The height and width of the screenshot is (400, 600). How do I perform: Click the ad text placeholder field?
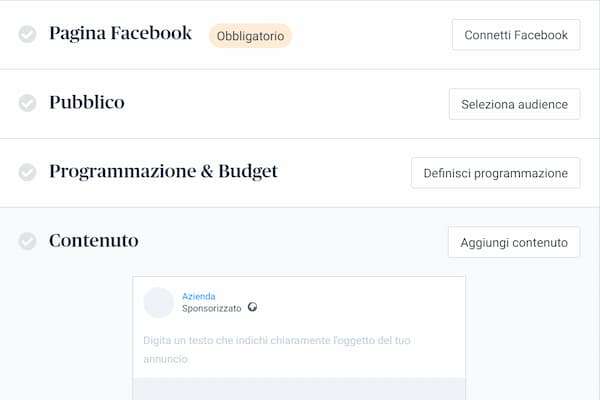coord(290,349)
